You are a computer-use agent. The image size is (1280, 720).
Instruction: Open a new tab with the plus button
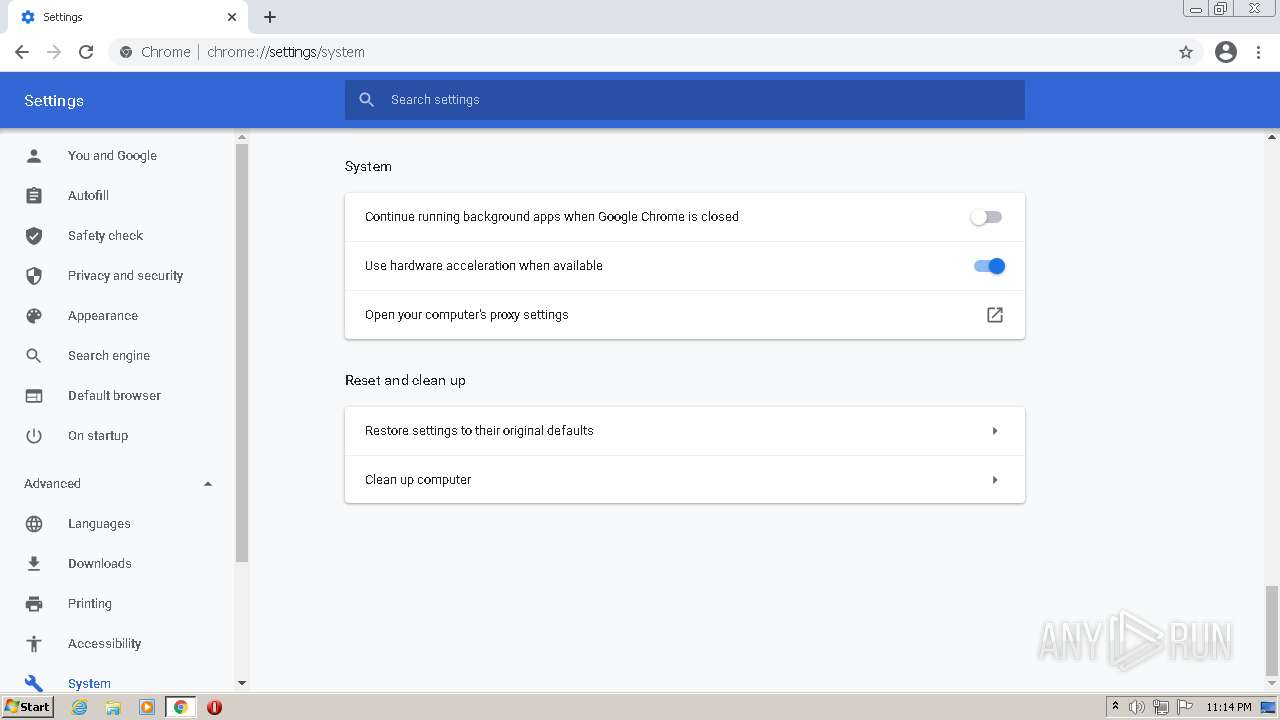point(270,17)
